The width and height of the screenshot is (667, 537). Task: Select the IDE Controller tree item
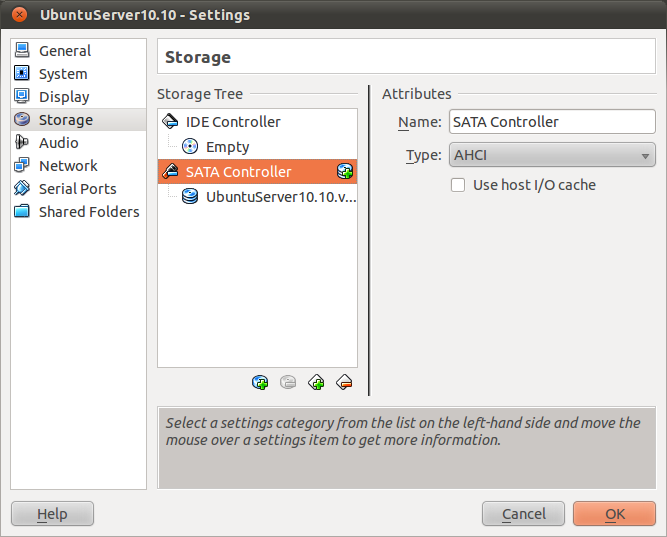(x=233, y=122)
